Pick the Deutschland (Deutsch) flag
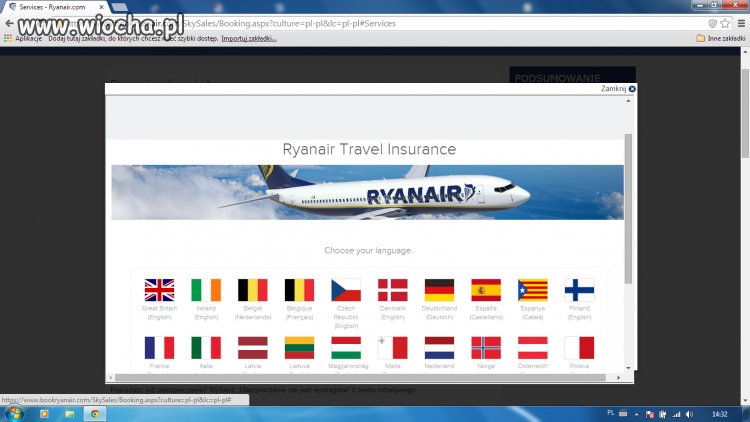The width and height of the screenshot is (750, 422). (439, 290)
